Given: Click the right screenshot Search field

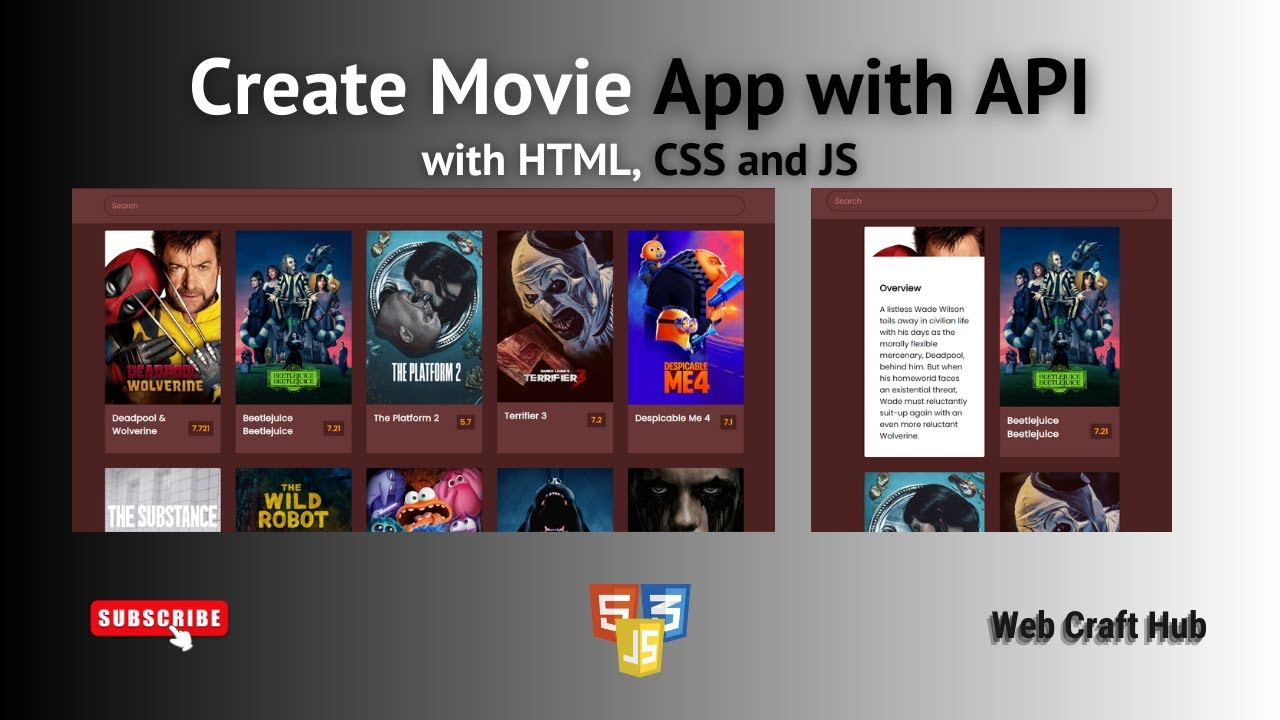Looking at the screenshot, I should click(x=991, y=201).
